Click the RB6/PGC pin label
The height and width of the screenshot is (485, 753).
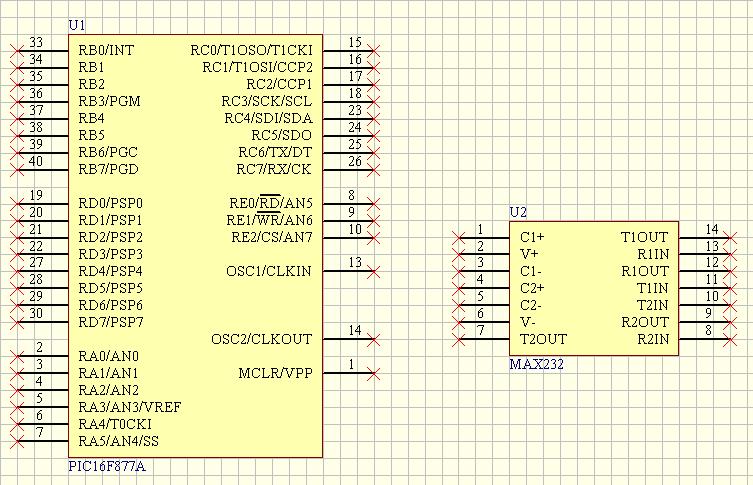coord(108,152)
